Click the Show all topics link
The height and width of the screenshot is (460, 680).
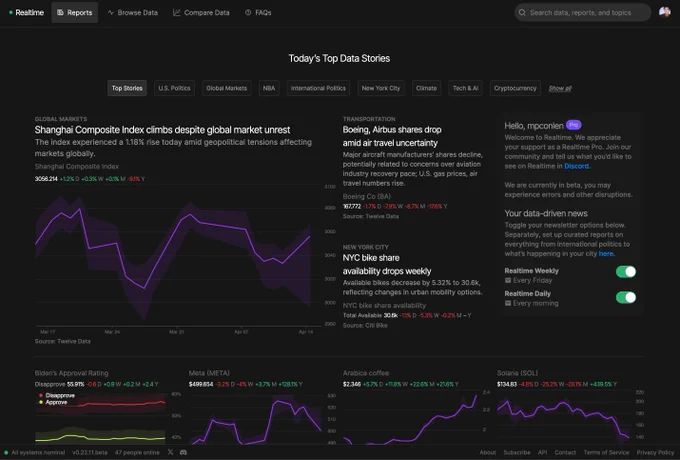click(560, 88)
